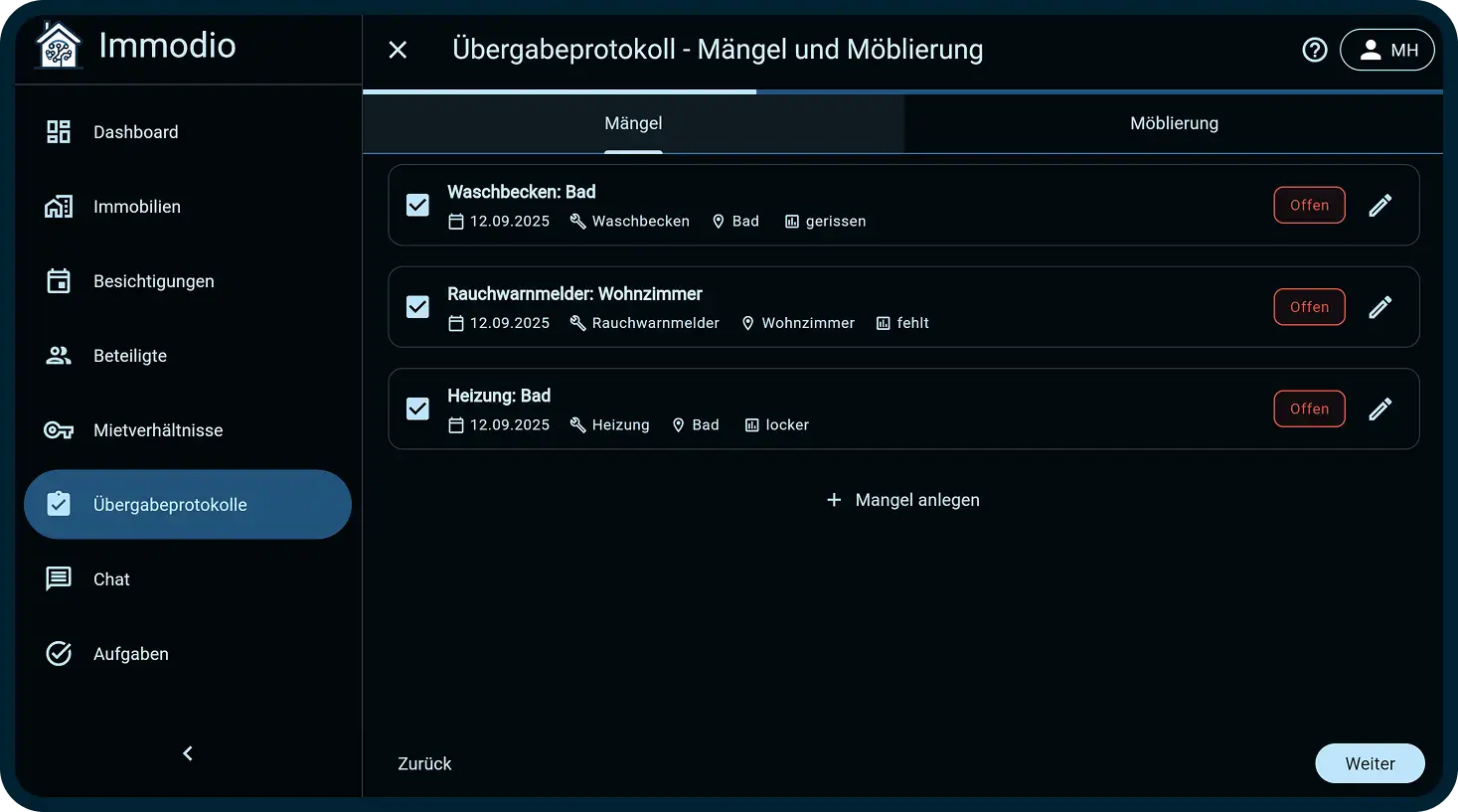The height and width of the screenshot is (812, 1458).
Task: Open help via the question mark icon
Action: pos(1315,50)
